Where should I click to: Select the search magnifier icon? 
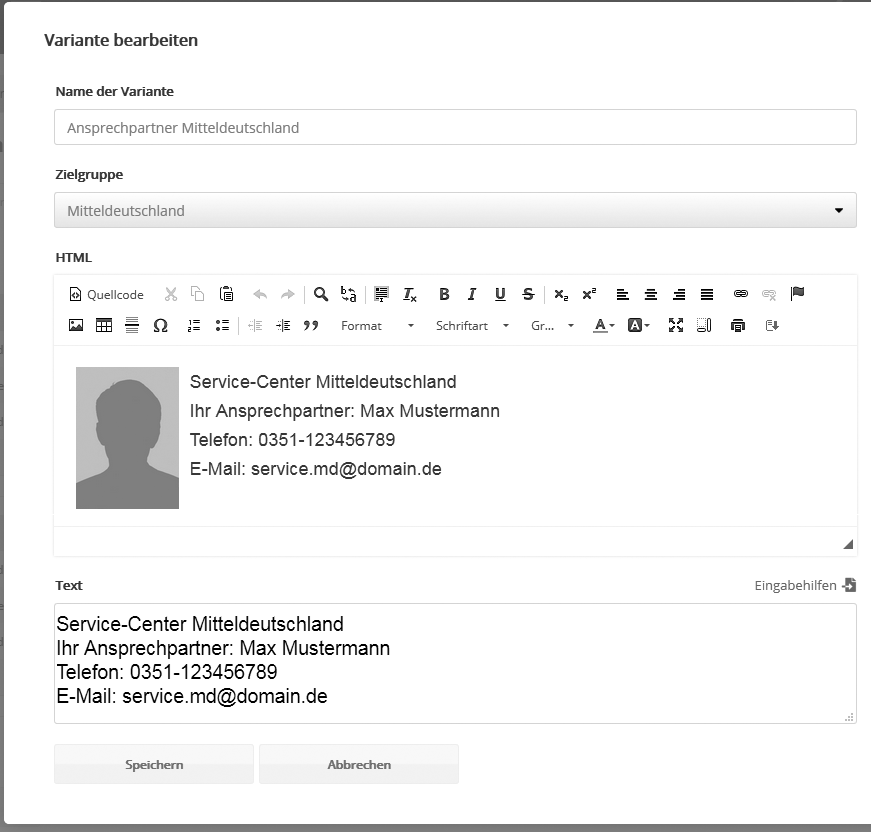tap(320, 294)
